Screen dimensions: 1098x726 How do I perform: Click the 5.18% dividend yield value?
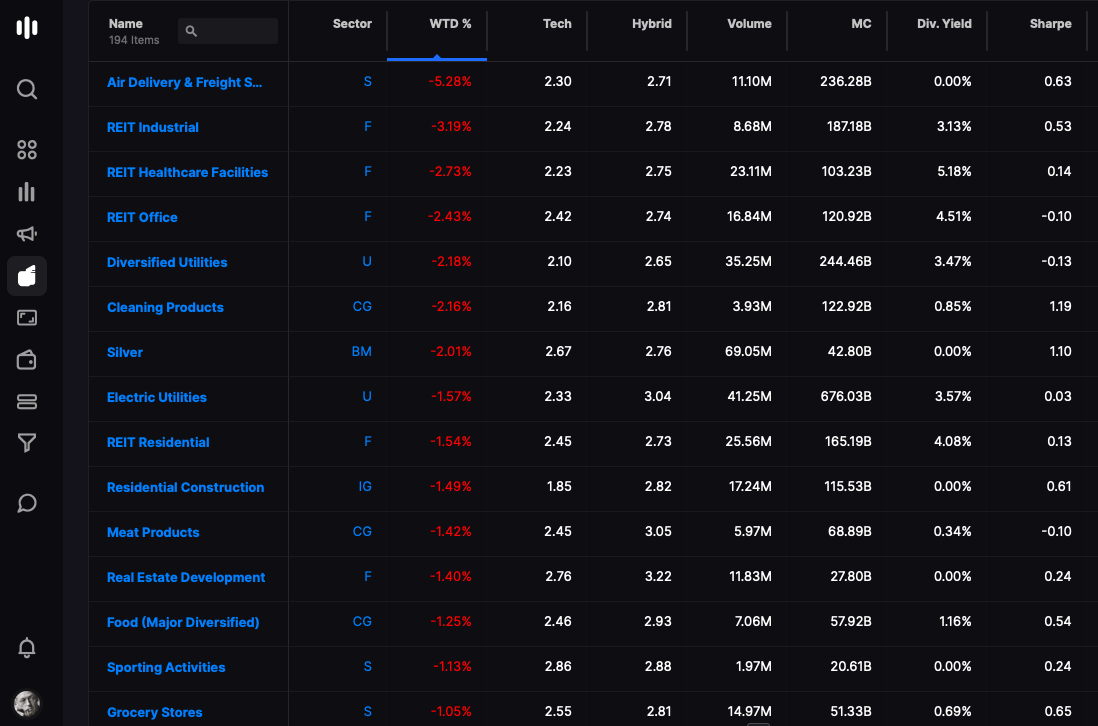click(x=954, y=172)
